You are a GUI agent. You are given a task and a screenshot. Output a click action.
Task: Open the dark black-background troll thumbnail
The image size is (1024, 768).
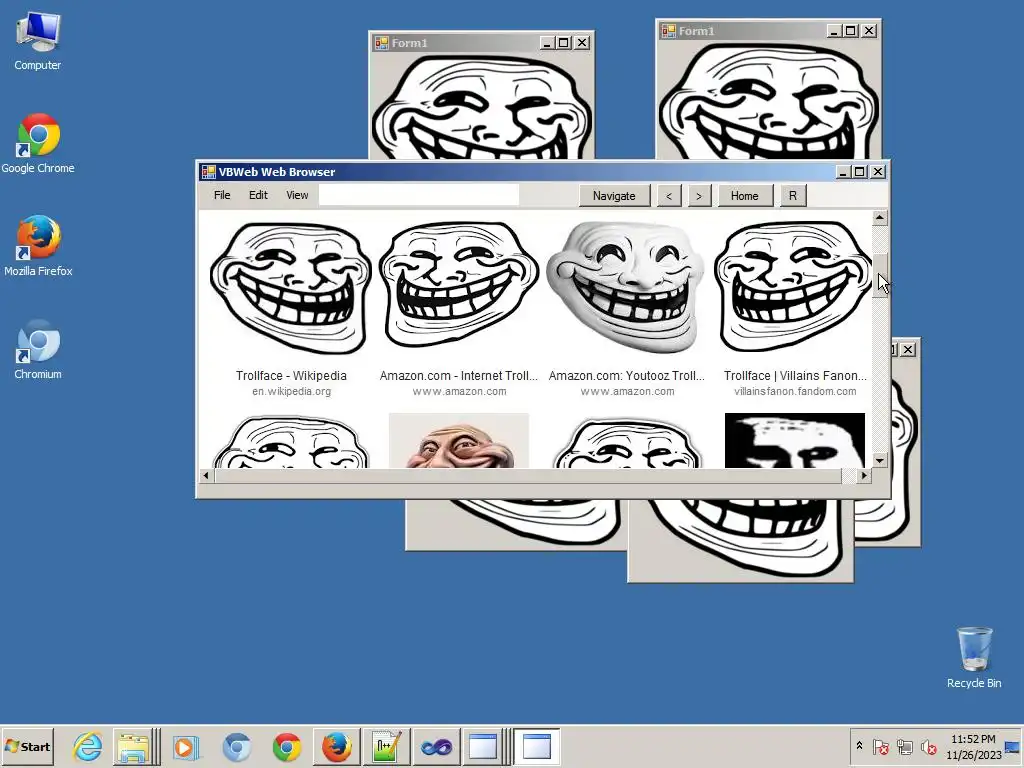click(x=795, y=440)
